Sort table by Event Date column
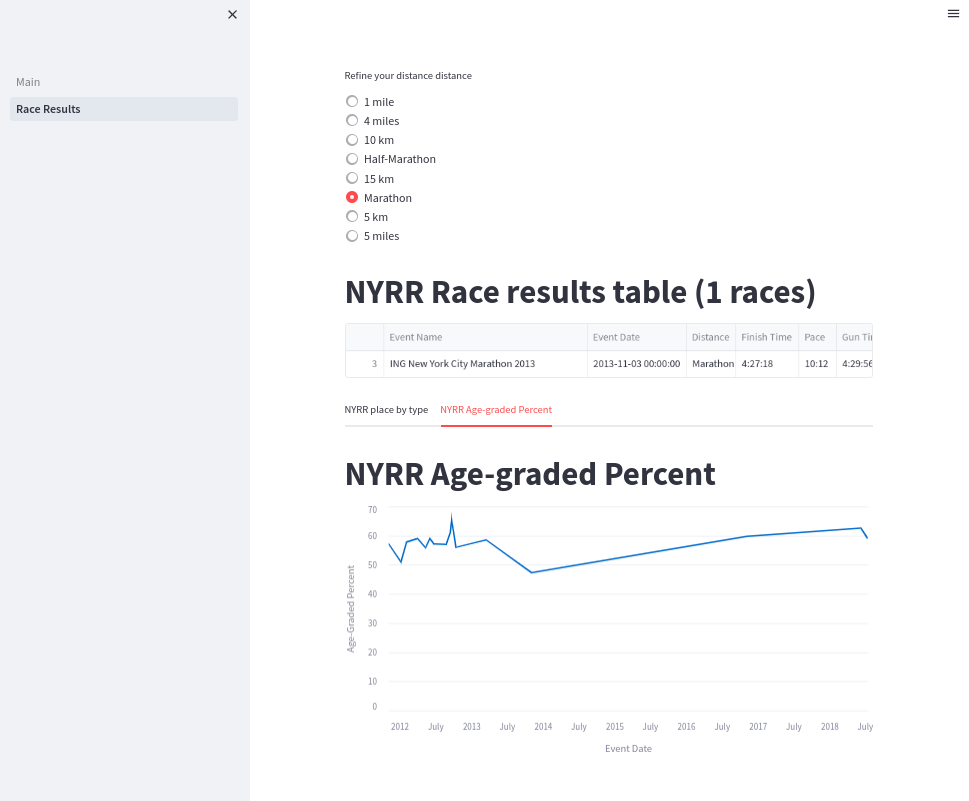969x801 pixels. (616, 337)
